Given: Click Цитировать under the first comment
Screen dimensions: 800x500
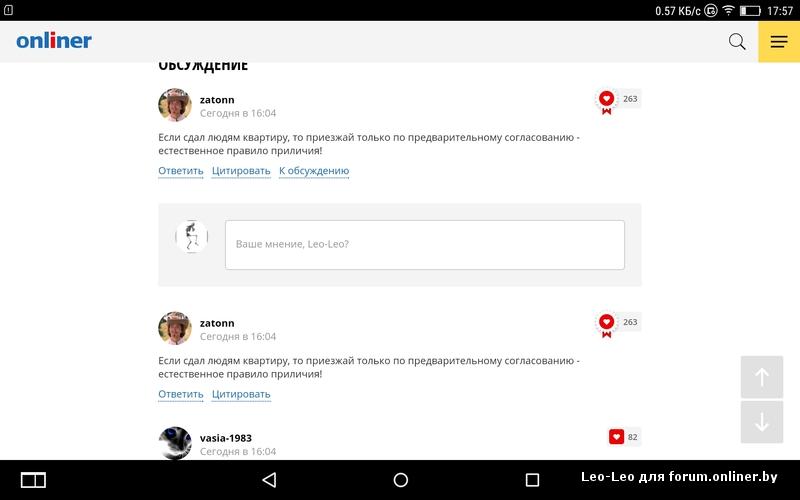Looking at the screenshot, I should [241, 171].
